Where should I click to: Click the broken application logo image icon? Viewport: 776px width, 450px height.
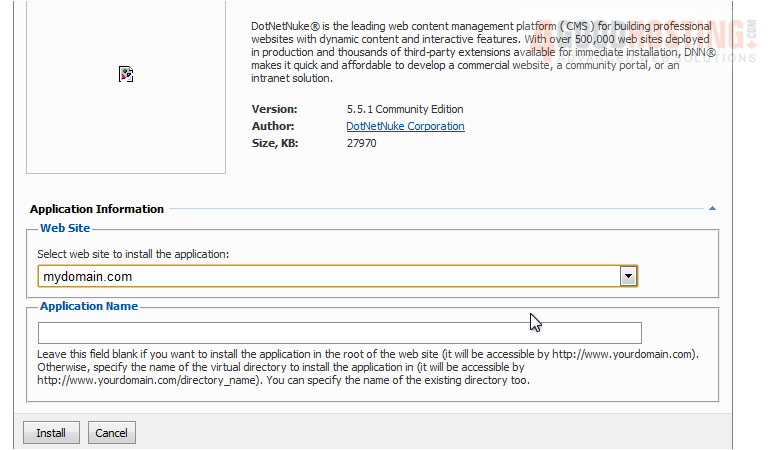(126, 74)
